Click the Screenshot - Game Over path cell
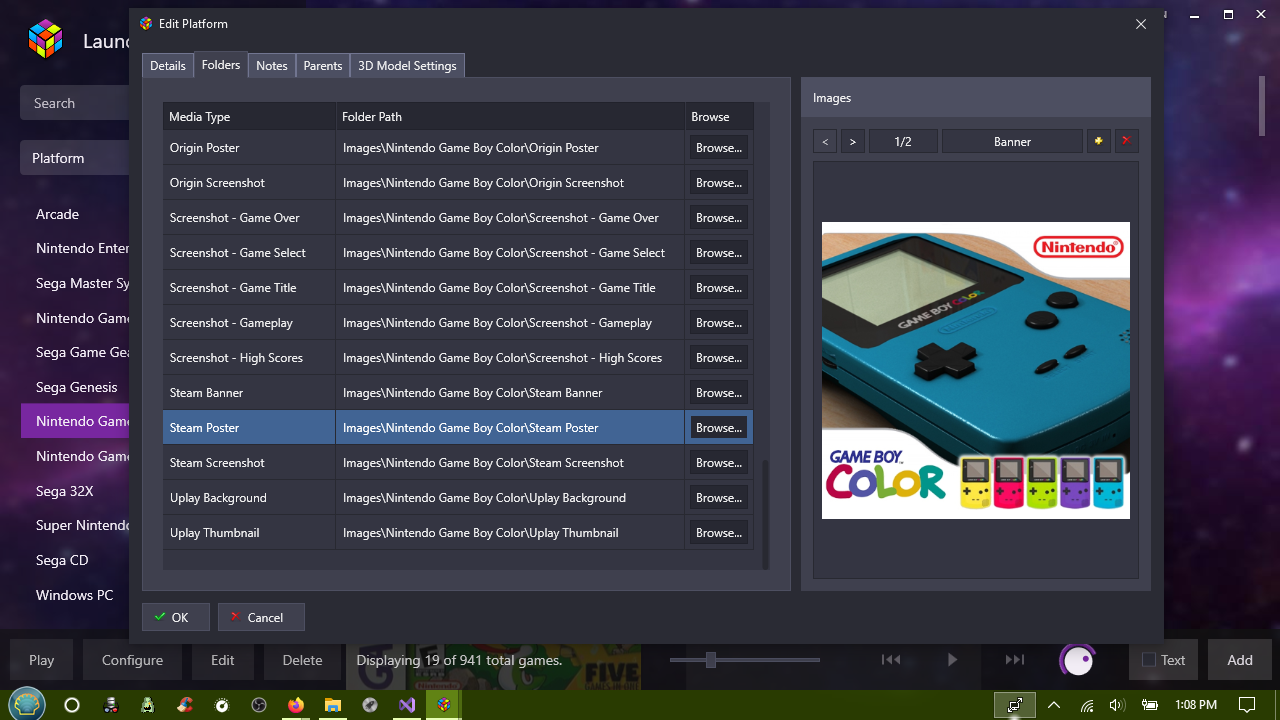The height and width of the screenshot is (720, 1280). point(510,218)
